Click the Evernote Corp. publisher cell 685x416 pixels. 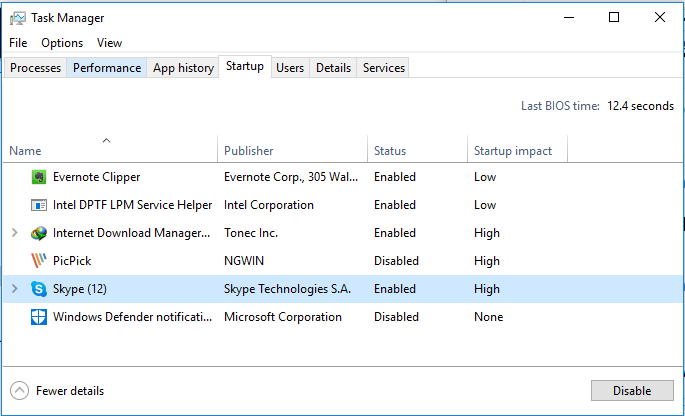pos(291,177)
